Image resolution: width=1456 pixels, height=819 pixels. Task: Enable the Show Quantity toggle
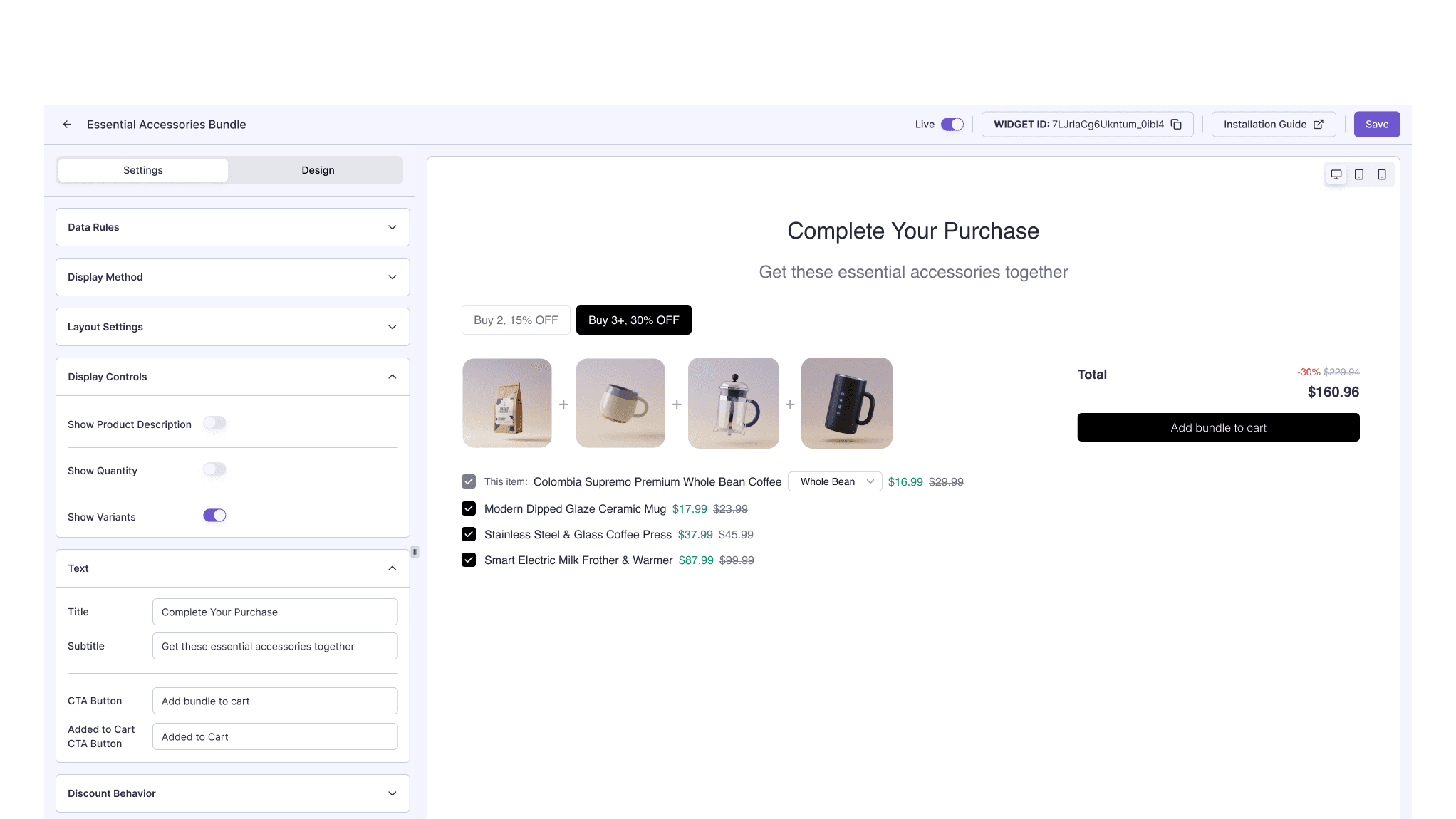[214, 470]
